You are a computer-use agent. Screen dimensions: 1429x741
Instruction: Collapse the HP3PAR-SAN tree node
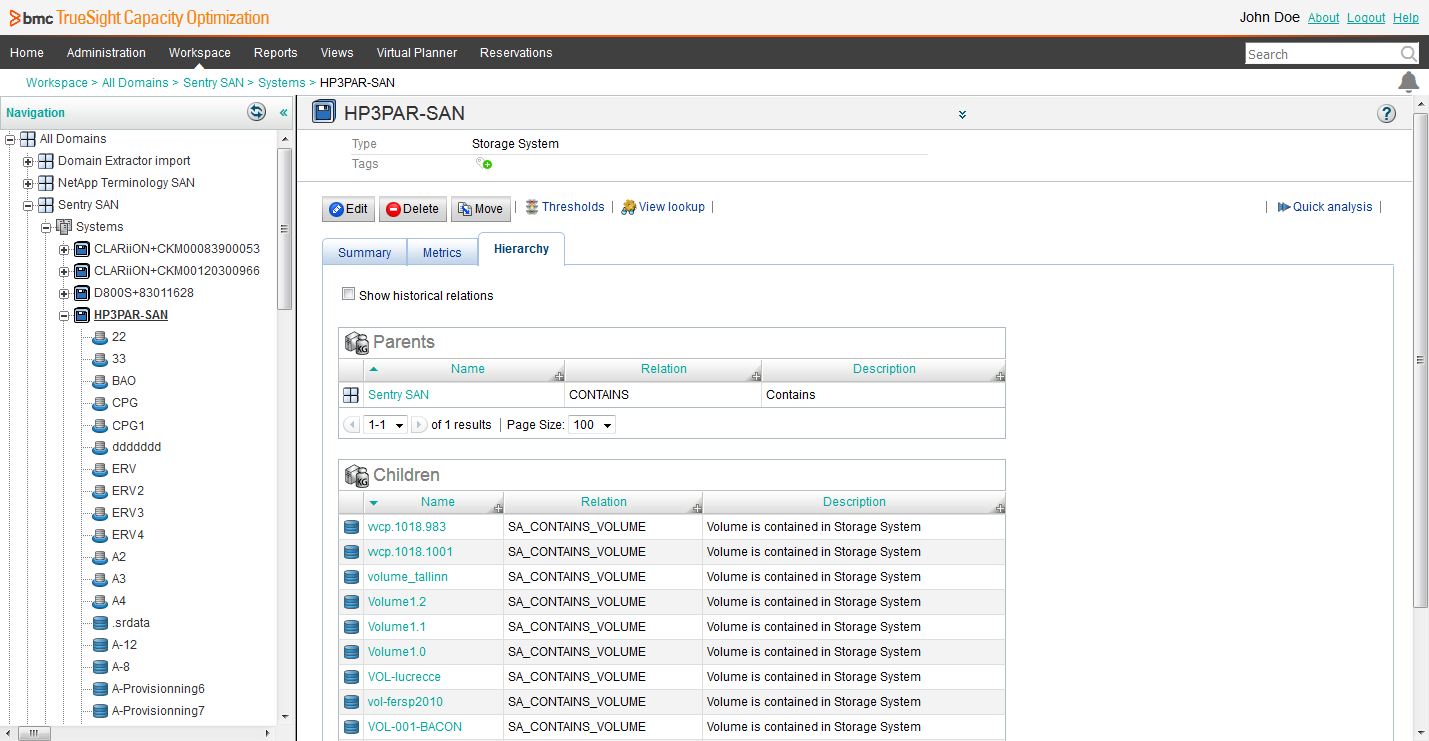click(x=64, y=315)
